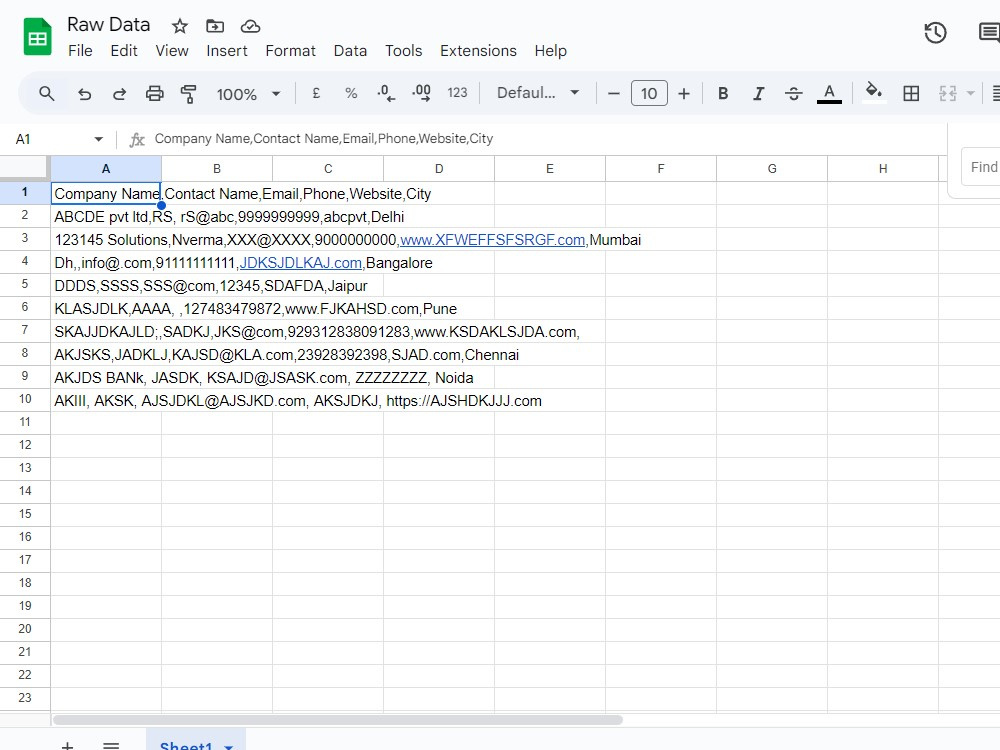Select row 5 header

click(25, 284)
